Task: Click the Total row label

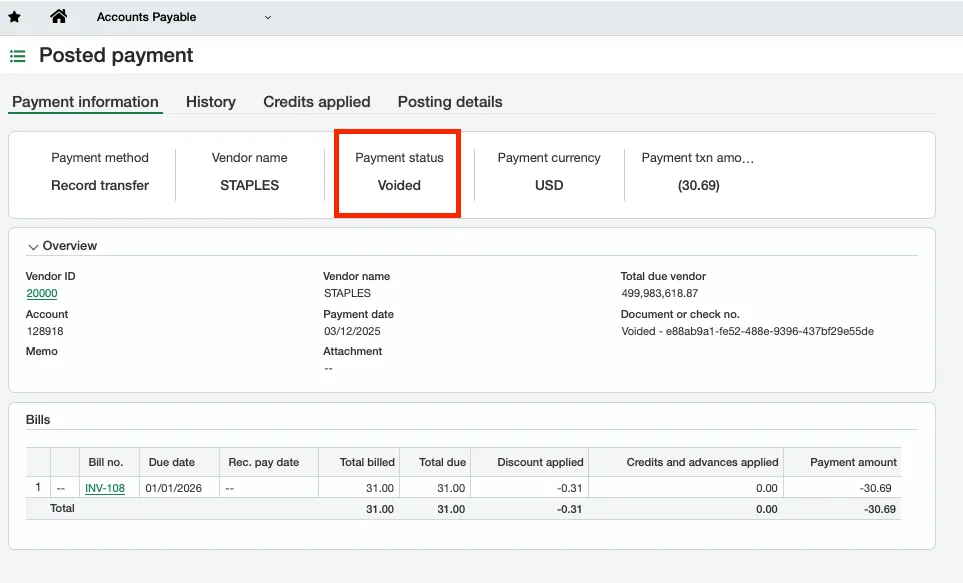Action: [x=62, y=509]
